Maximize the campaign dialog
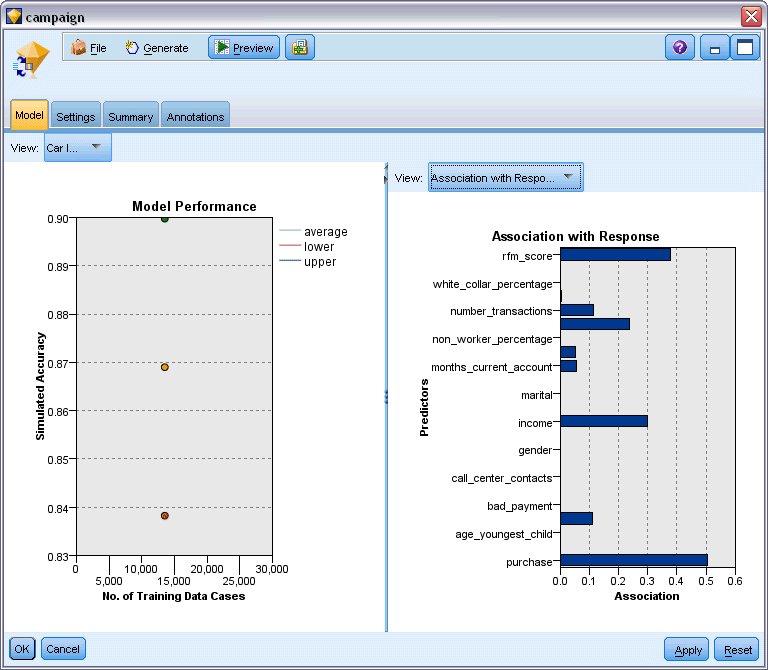 (x=744, y=48)
